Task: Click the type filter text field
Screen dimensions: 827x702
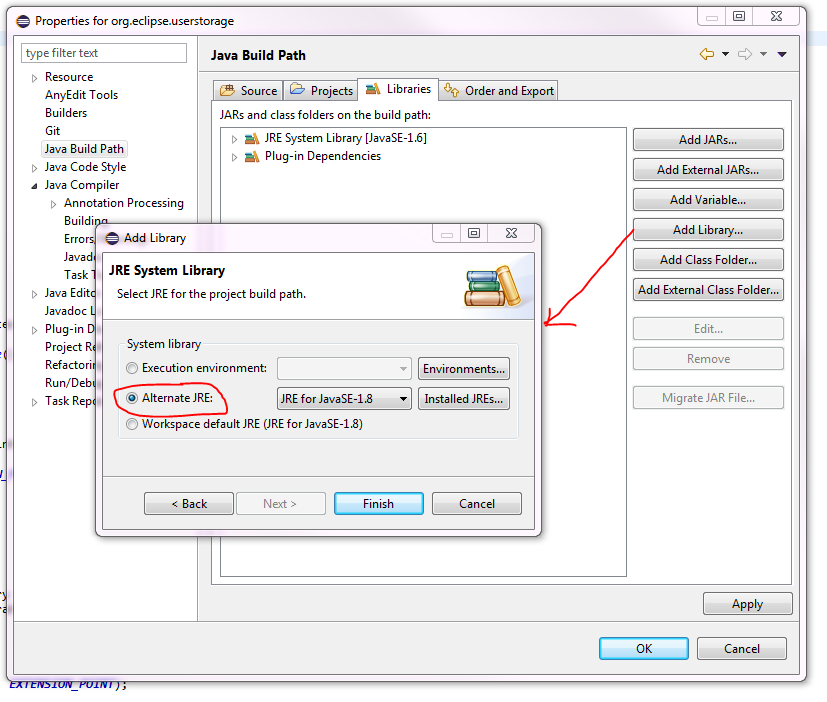Action: click(x=104, y=53)
